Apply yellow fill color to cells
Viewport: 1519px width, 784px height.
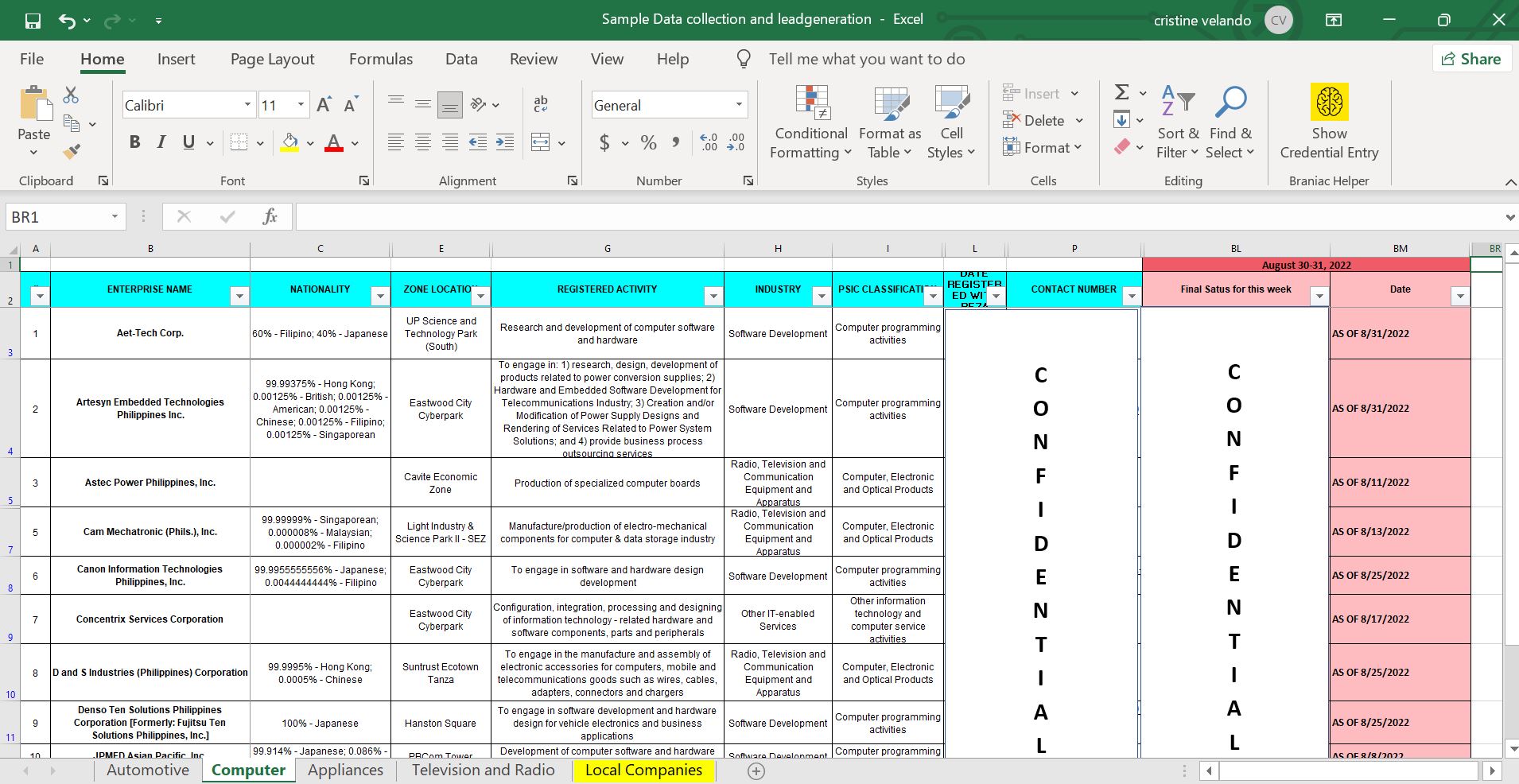(x=289, y=143)
